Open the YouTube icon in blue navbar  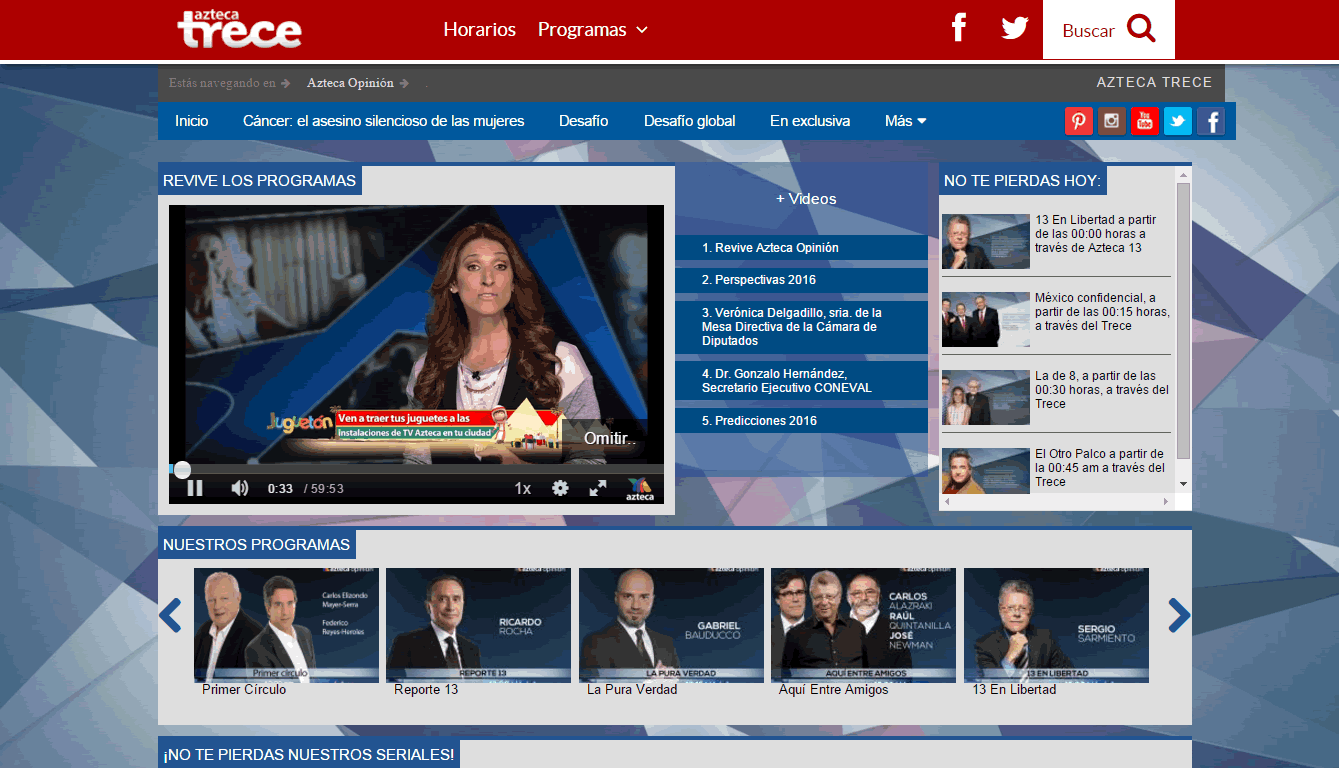point(1145,121)
